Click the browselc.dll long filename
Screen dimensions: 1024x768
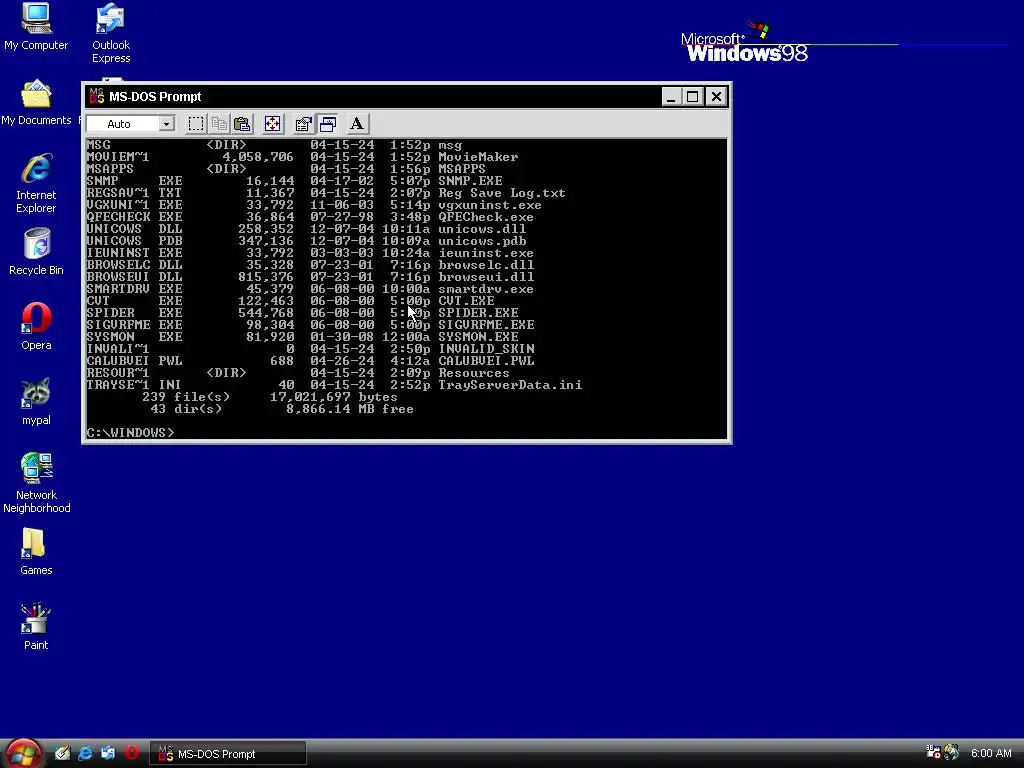coord(486,265)
